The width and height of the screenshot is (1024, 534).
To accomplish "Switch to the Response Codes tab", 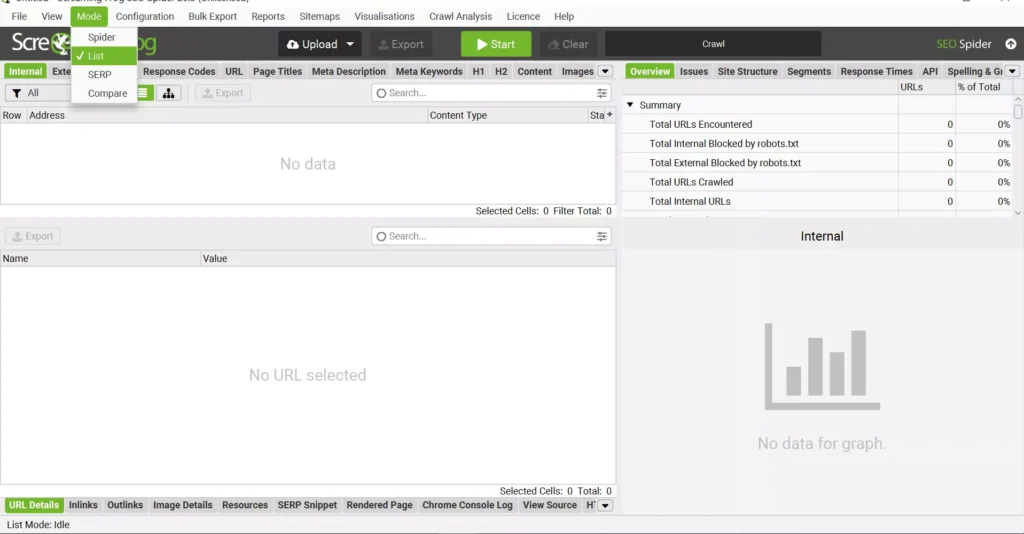I will click(x=179, y=71).
